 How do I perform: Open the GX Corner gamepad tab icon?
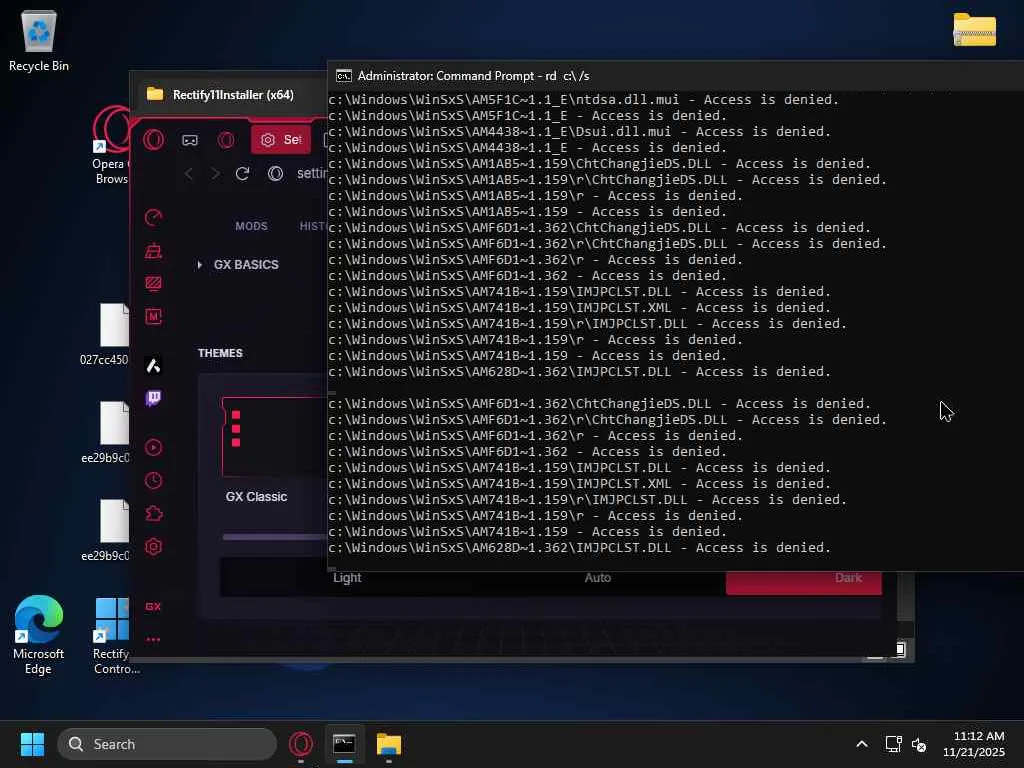click(x=189, y=140)
